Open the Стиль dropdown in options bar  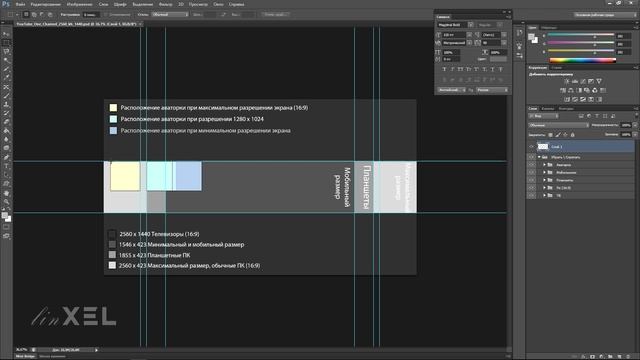click(170, 14)
